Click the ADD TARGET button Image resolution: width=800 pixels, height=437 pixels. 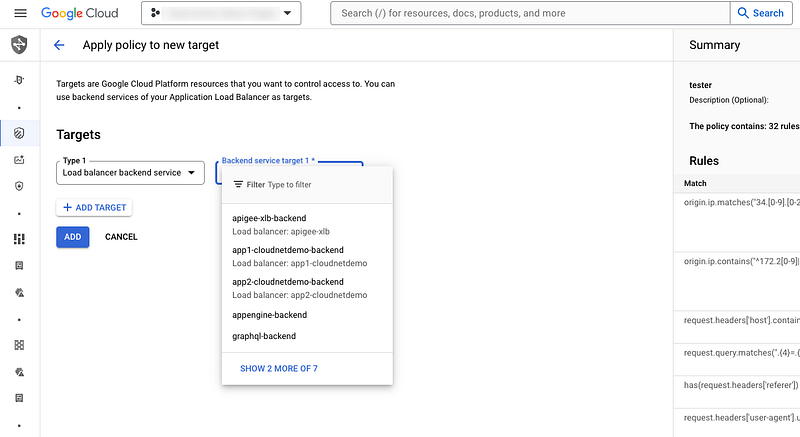coord(94,208)
